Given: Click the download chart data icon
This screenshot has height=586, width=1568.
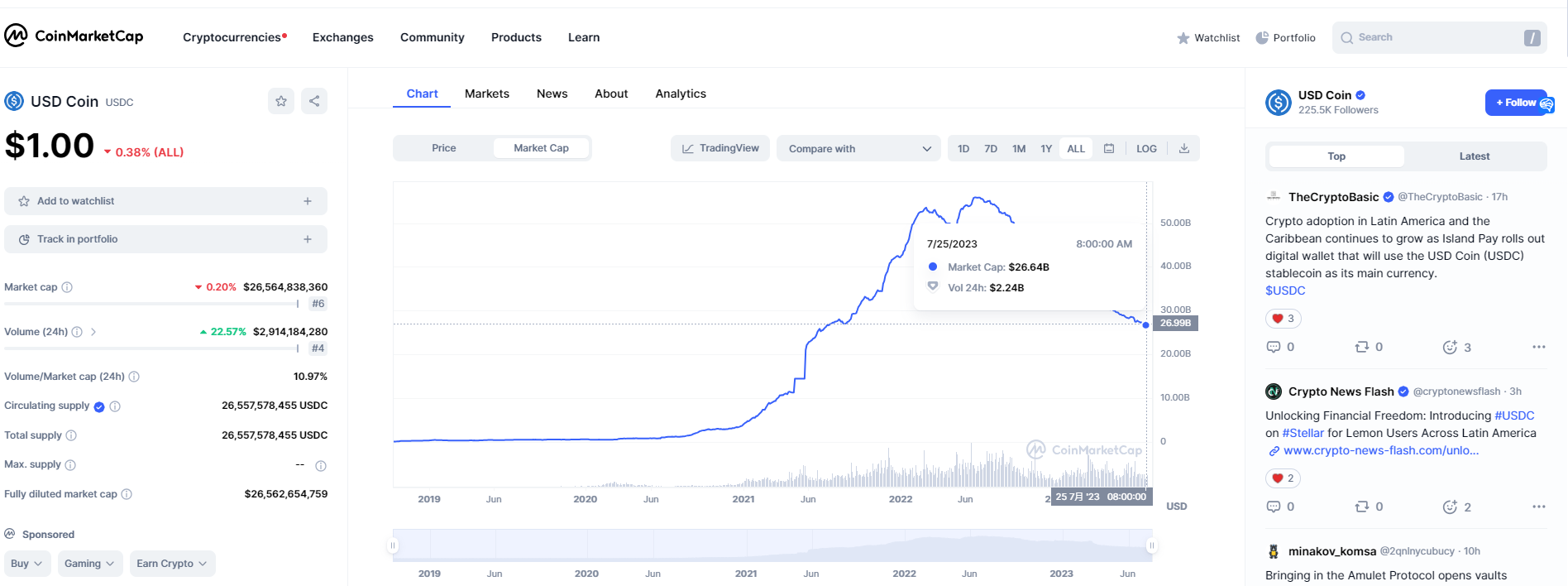Looking at the screenshot, I should [1183, 148].
